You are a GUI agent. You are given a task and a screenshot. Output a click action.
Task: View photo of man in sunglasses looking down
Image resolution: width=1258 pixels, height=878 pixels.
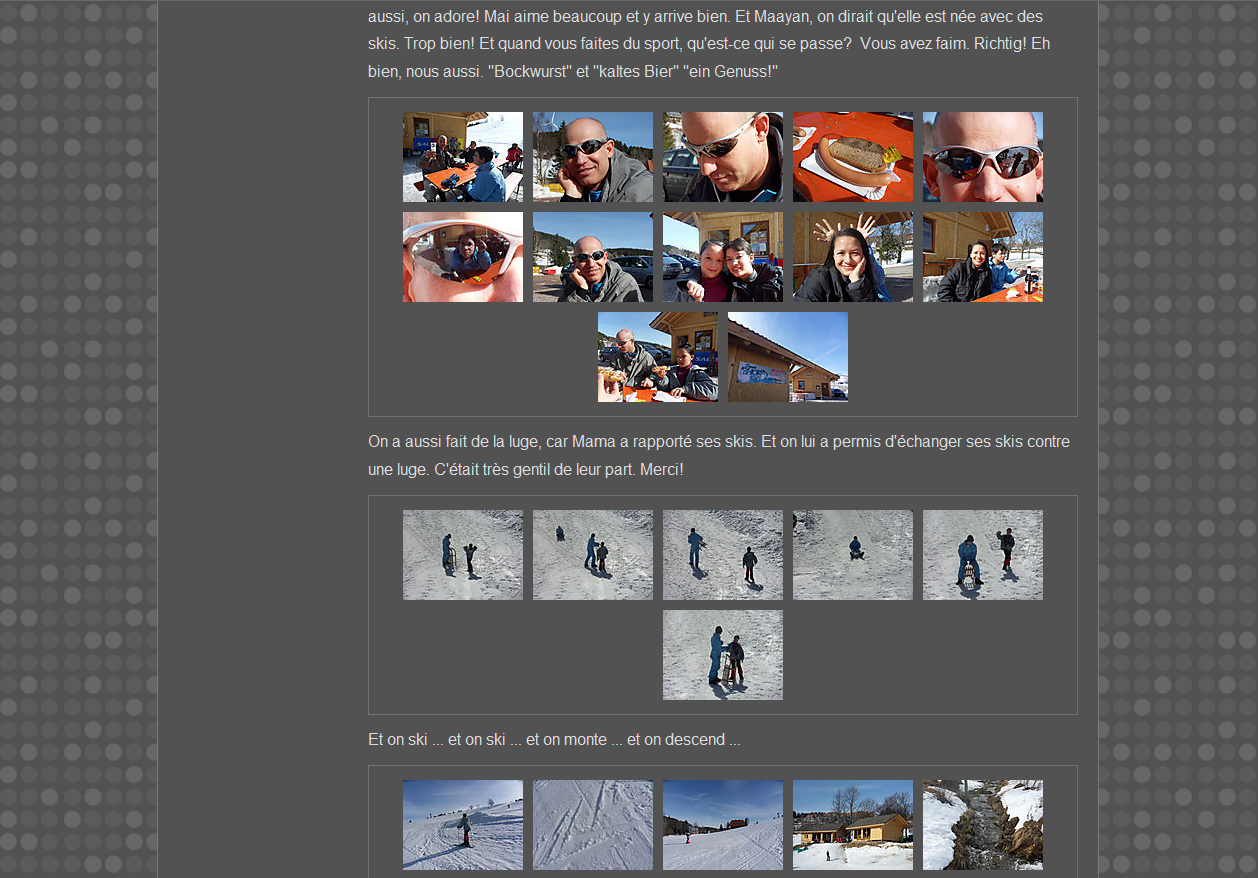[x=722, y=157]
